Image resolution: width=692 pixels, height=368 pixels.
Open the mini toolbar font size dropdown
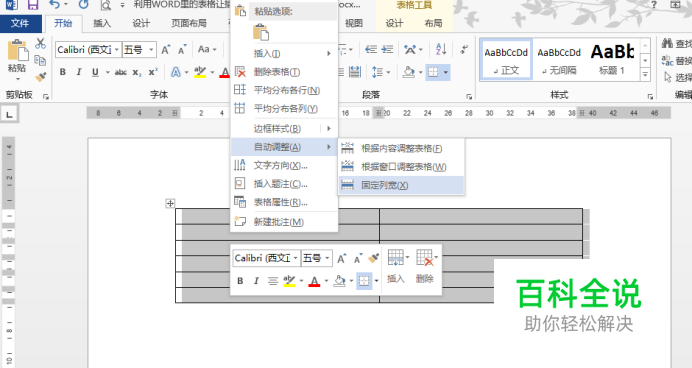tap(327, 258)
